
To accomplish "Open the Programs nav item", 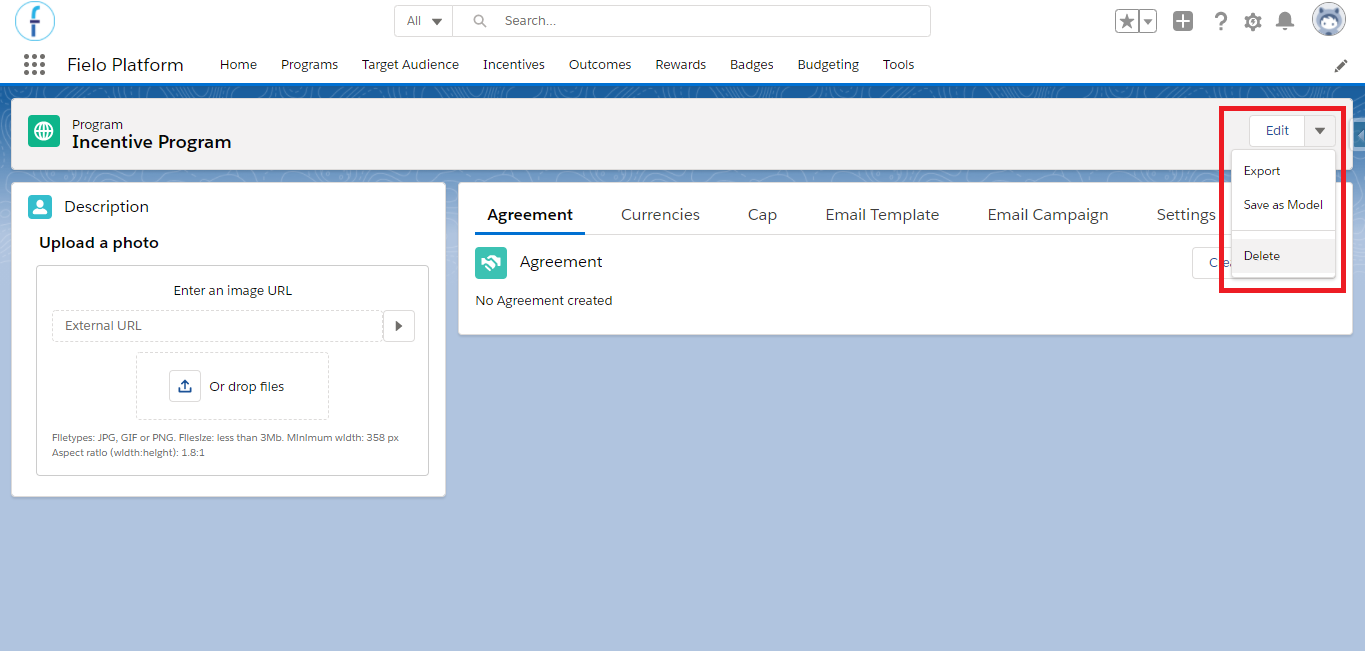I will 309,65.
